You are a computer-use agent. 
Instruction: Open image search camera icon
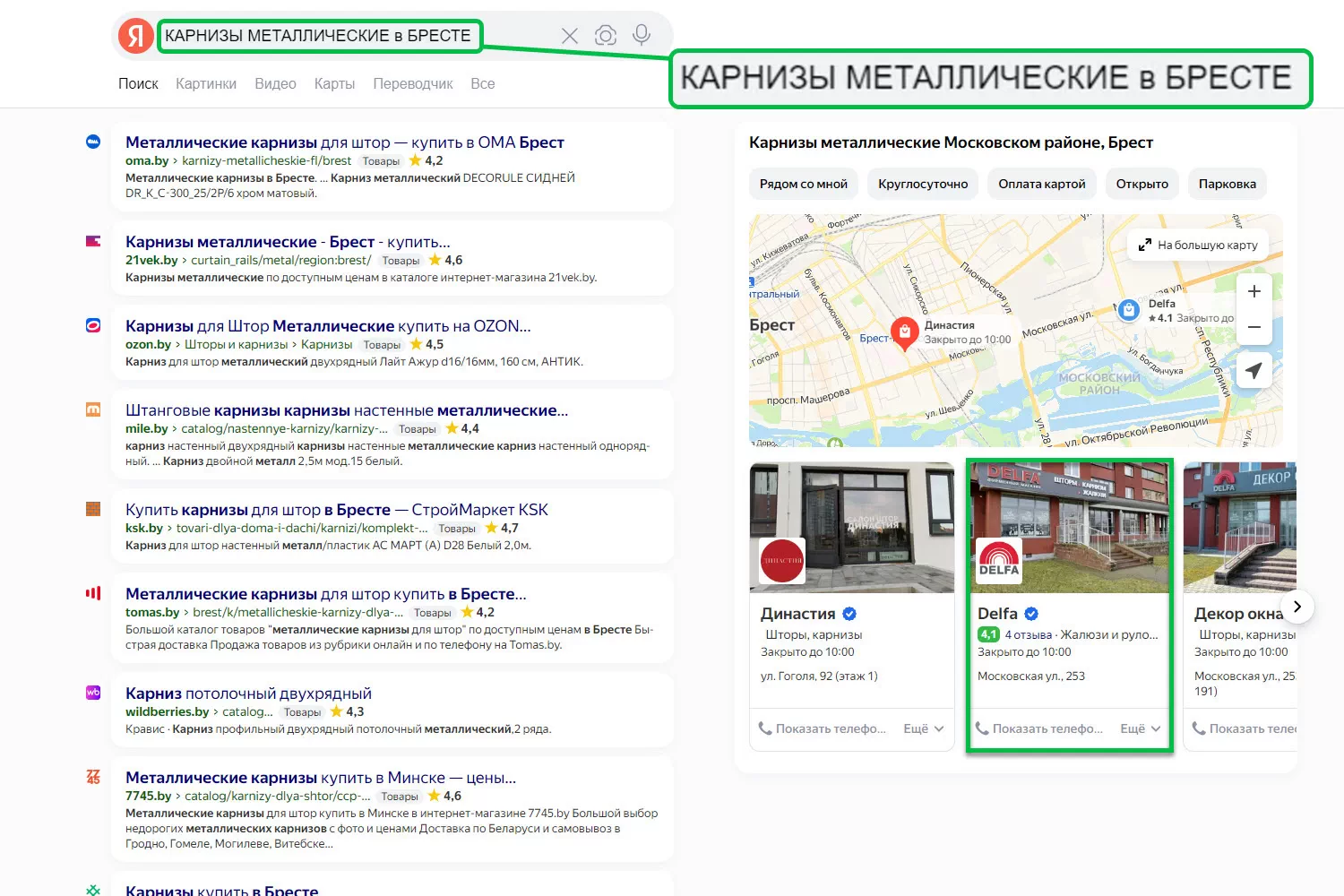click(x=606, y=36)
